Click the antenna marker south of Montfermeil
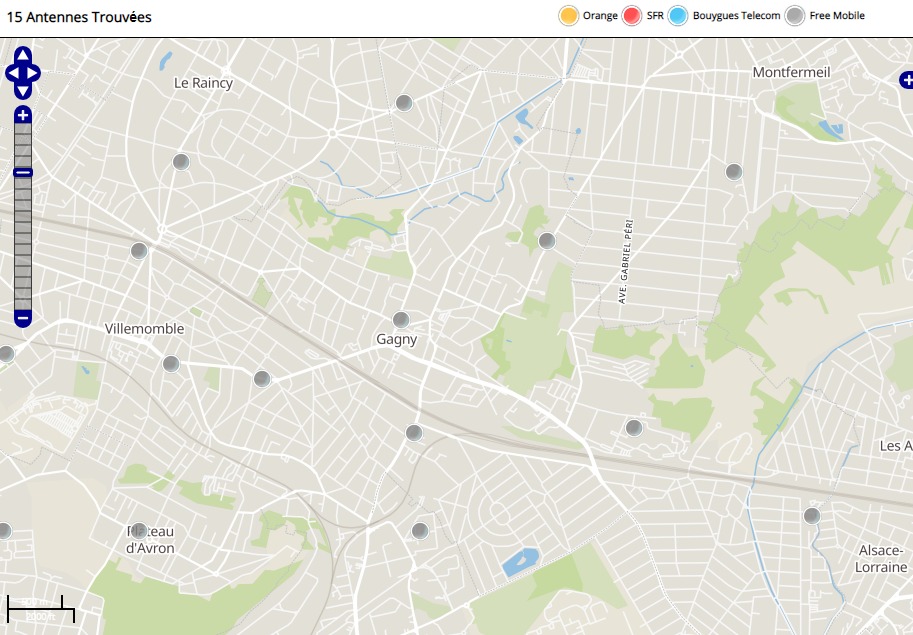 tap(733, 171)
